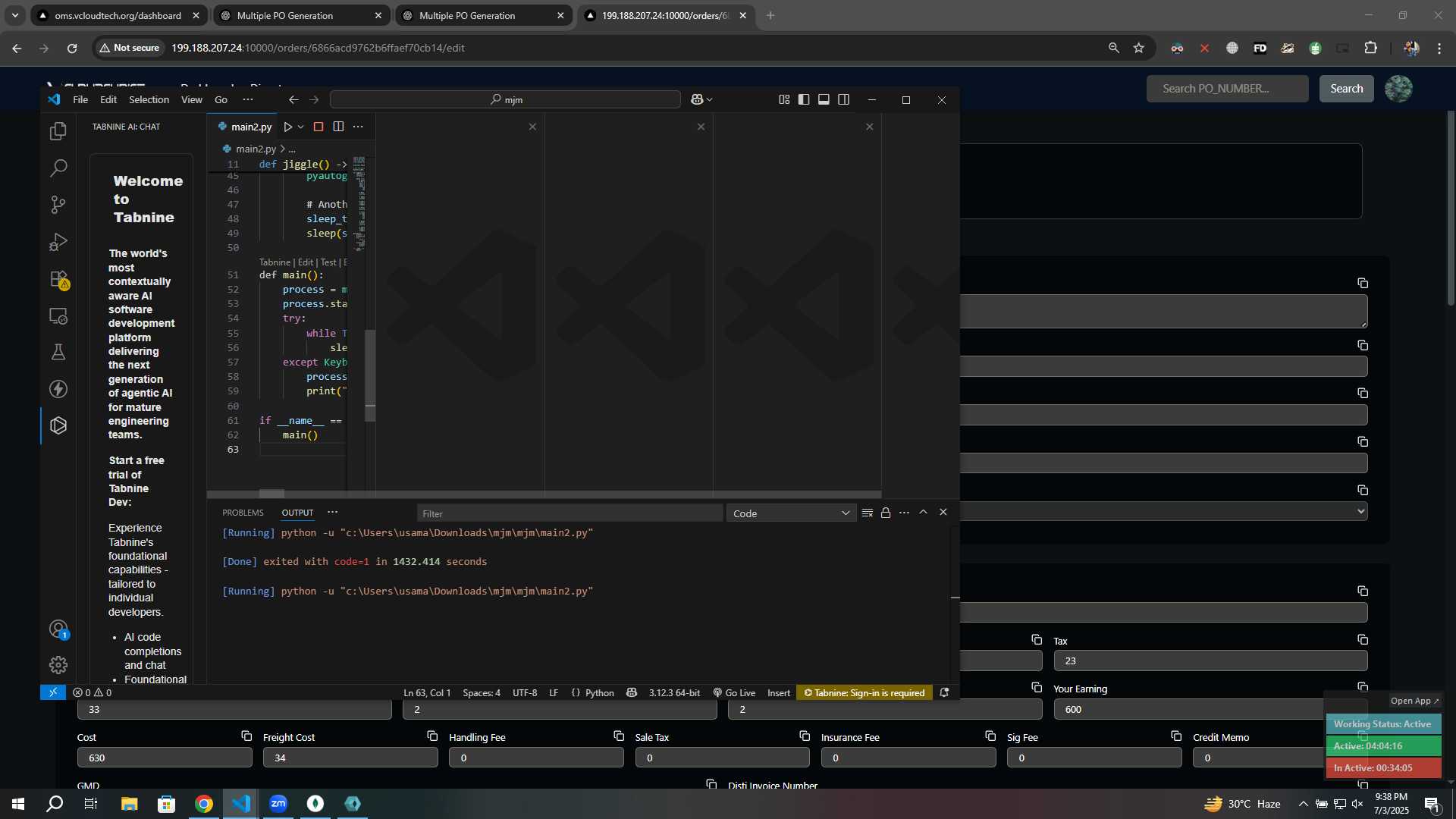Clear the output panel
This screenshot has width=1456, height=819.
[868, 513]
